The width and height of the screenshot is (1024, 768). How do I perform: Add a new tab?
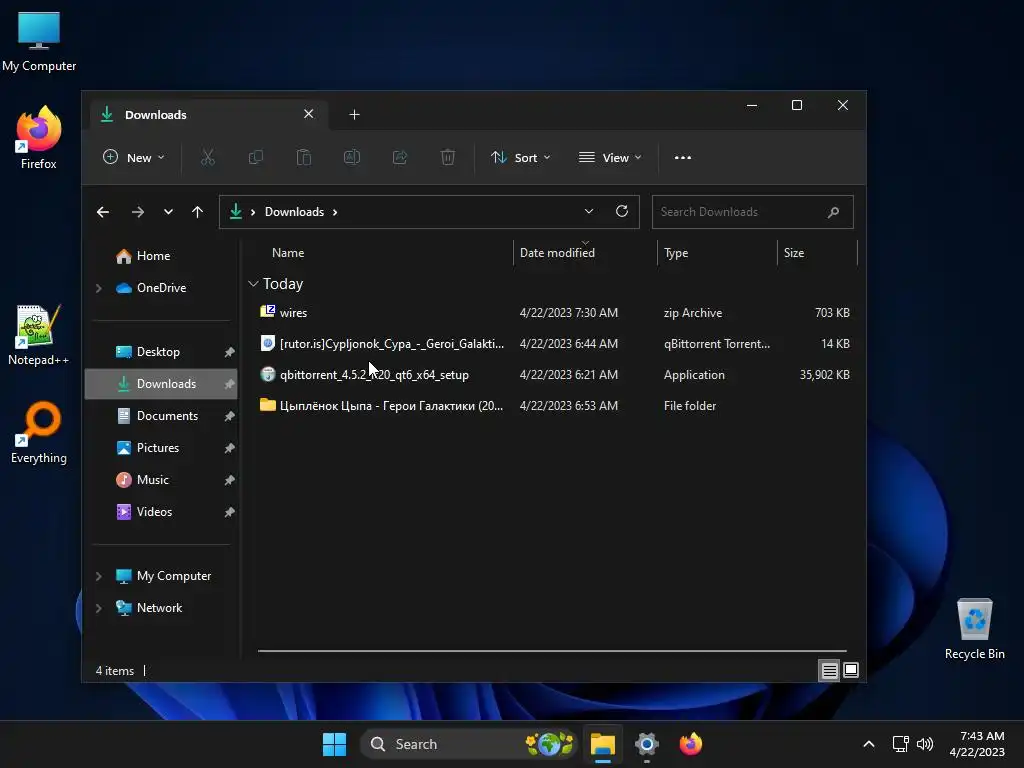[354, 114]
